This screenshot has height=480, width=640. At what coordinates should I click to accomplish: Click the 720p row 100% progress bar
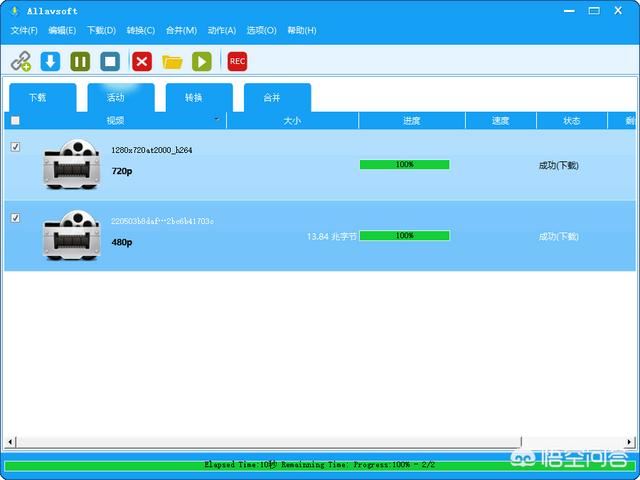(x=404, y=164)
